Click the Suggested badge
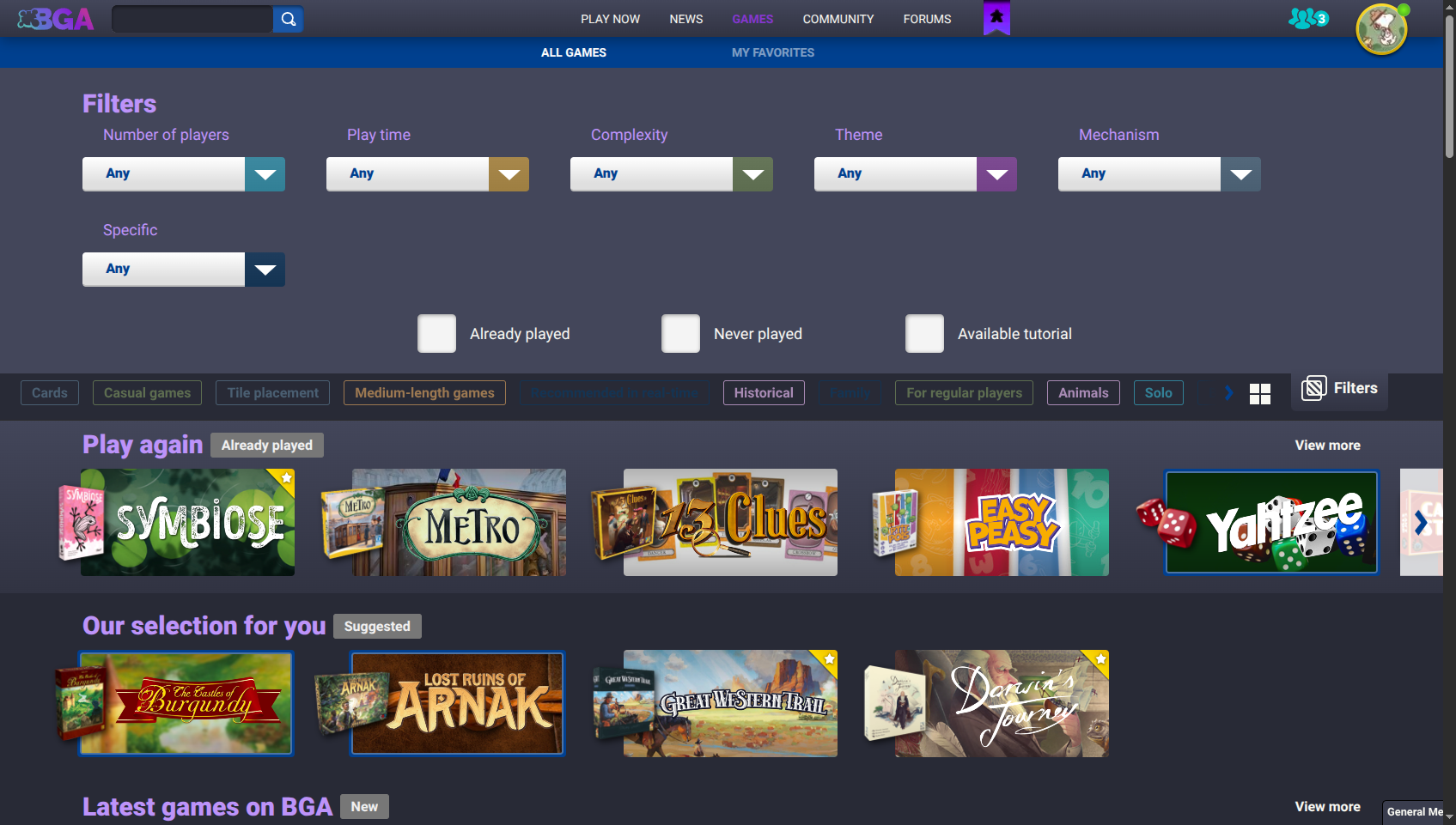Screen dimensions: 1456x825 (x=377, y=627)
